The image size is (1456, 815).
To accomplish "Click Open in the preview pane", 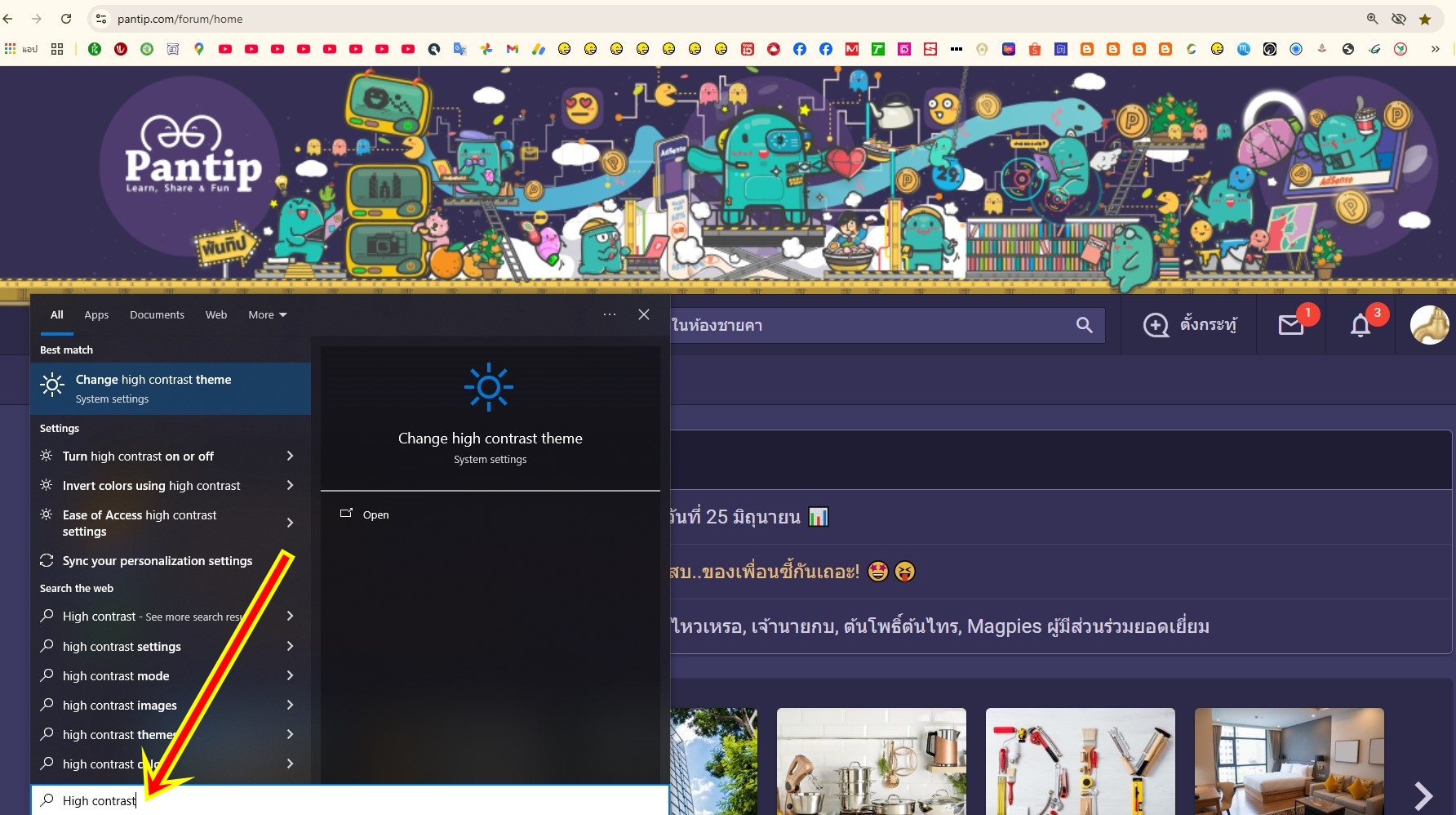I will click(x=365, y=514).
